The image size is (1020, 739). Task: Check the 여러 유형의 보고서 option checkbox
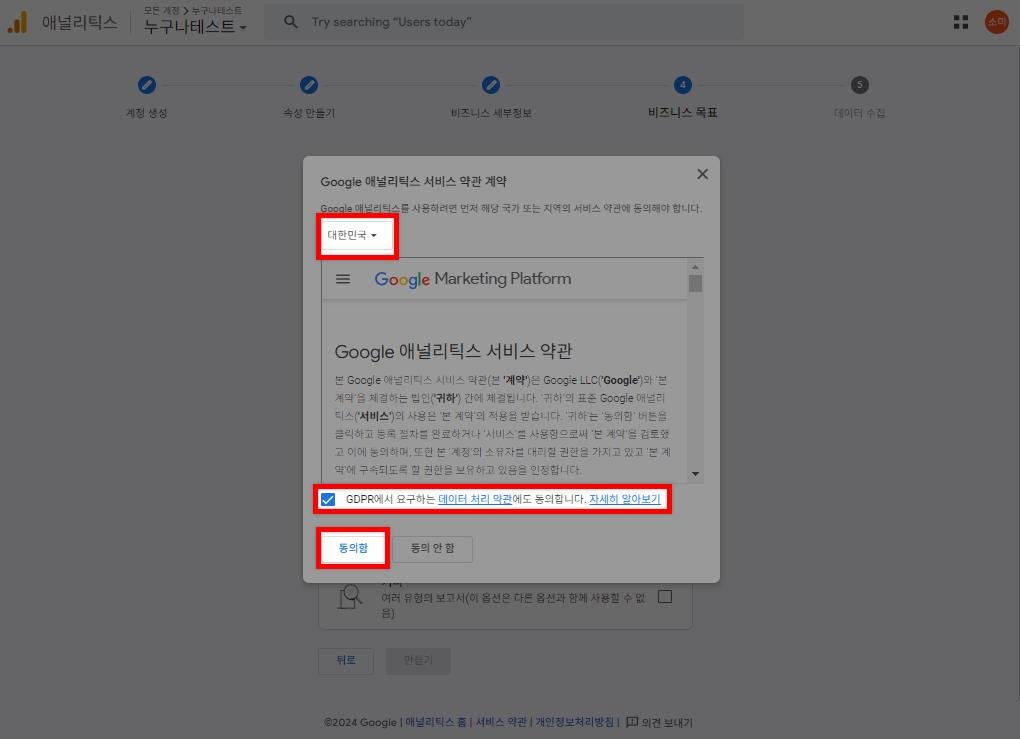[x=665, y=597]
